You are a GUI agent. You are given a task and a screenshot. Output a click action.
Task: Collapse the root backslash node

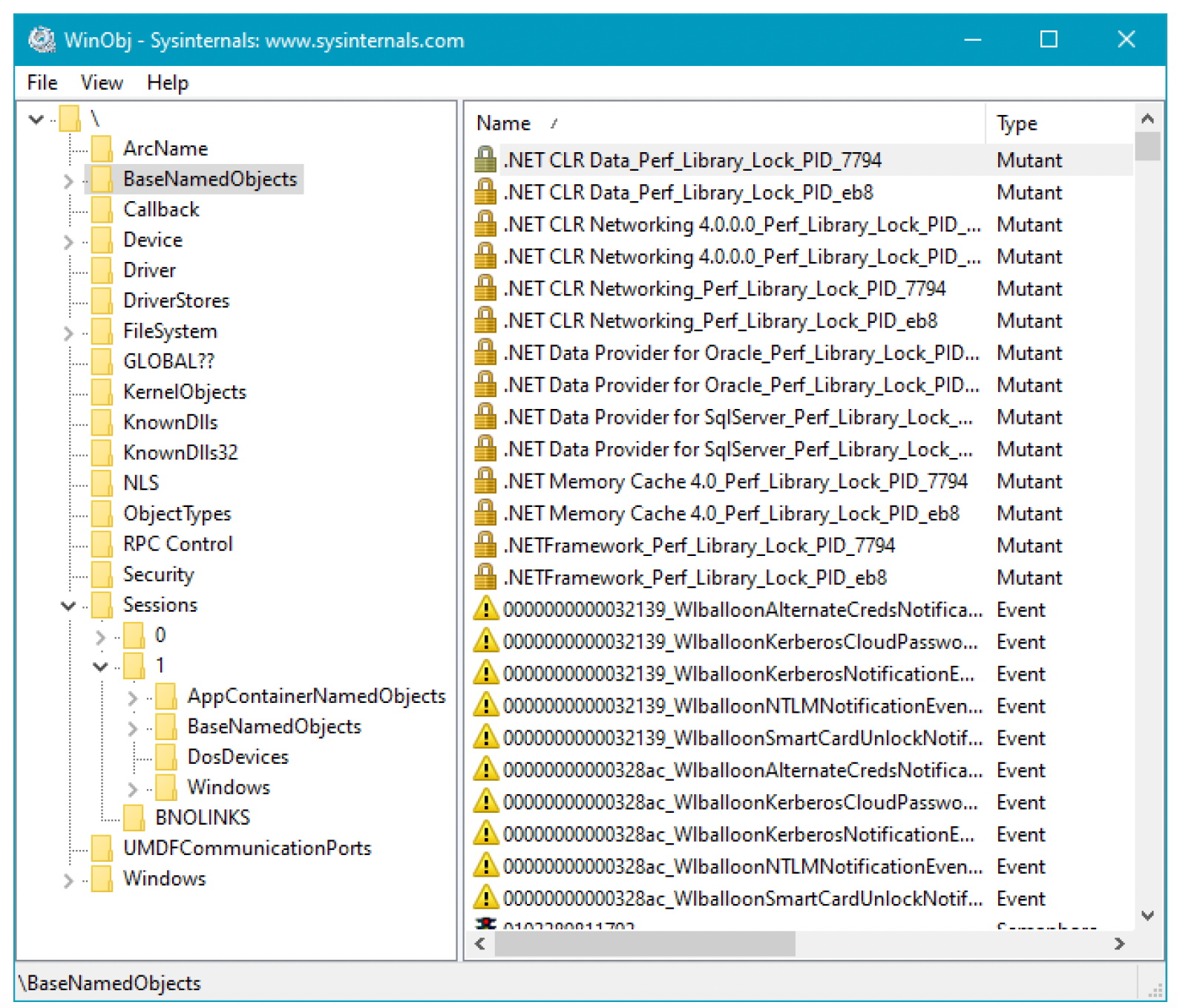[36, 119]
